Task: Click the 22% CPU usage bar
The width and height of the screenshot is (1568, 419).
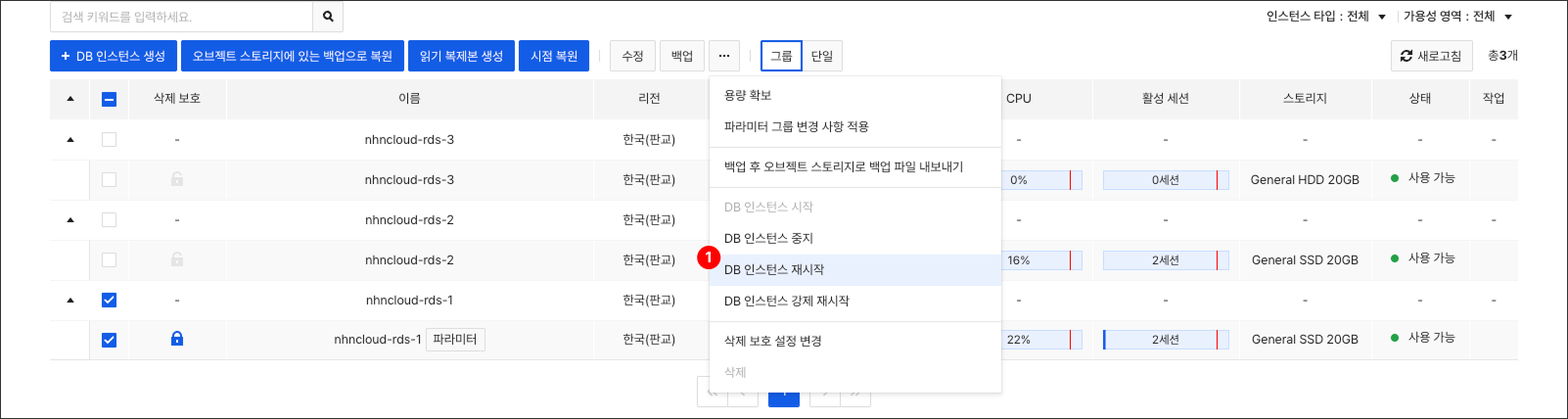Action: (1044, 340)
